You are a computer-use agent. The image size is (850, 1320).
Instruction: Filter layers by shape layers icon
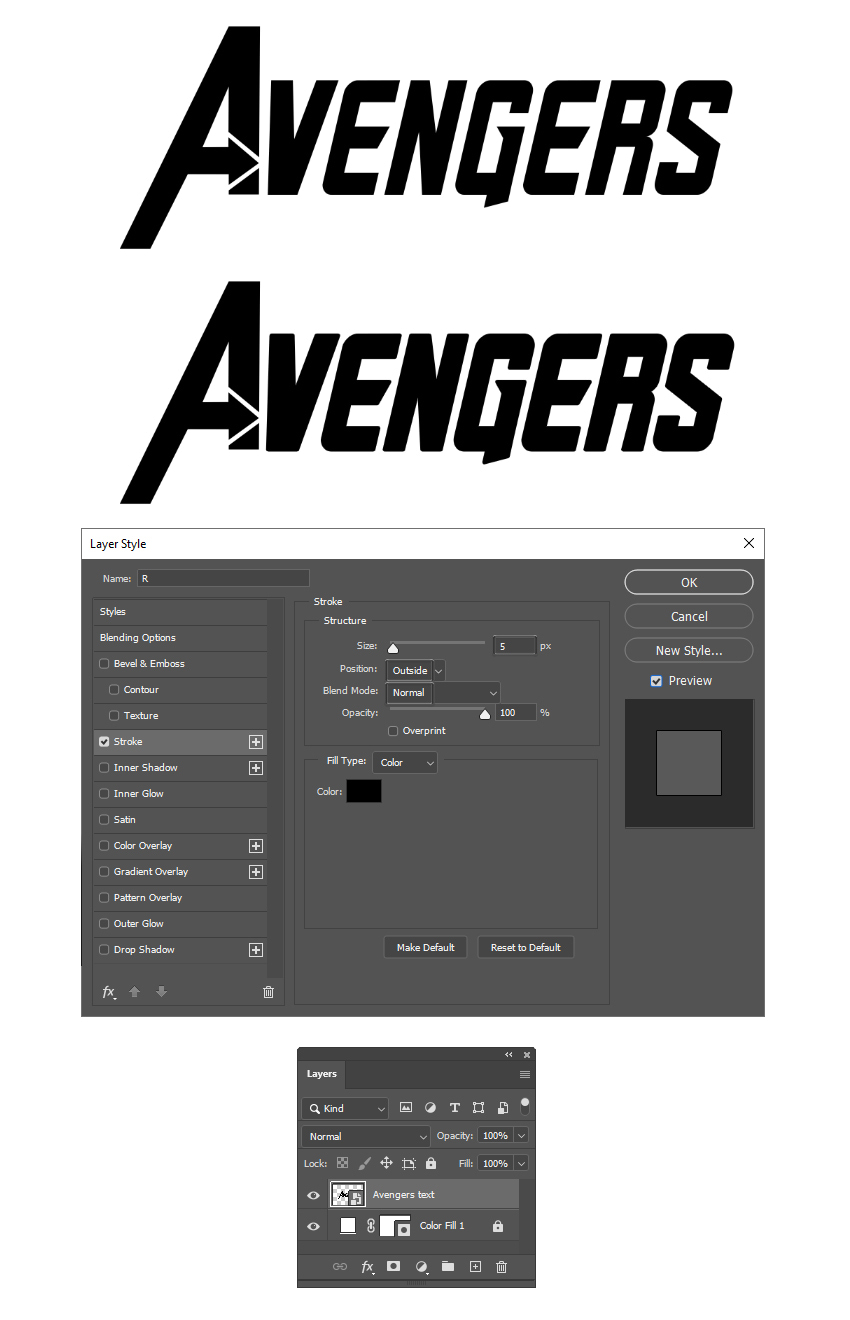pyautogui.click(x=479, y=1108)
